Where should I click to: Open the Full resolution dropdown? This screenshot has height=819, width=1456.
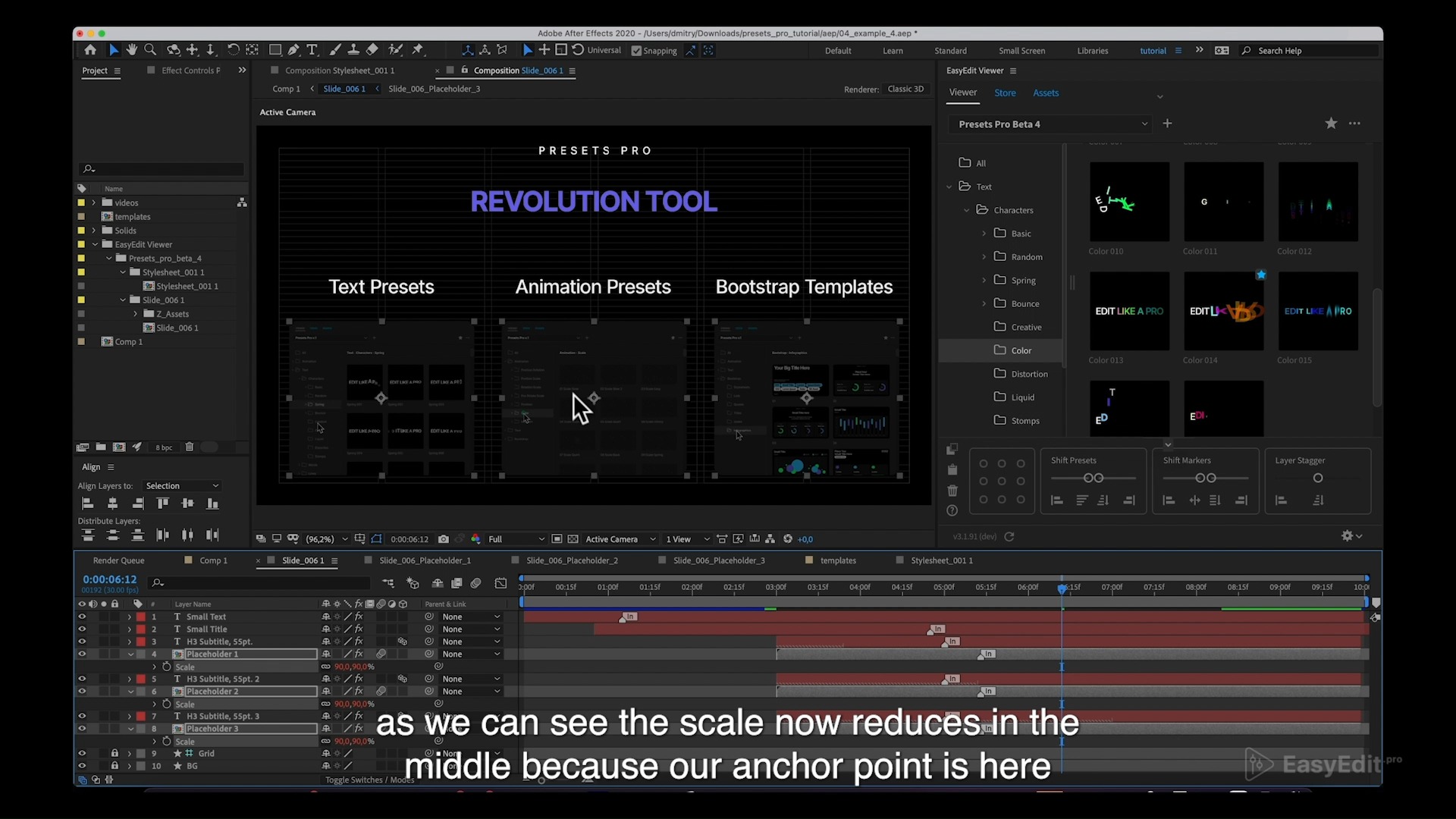(516, 539)
